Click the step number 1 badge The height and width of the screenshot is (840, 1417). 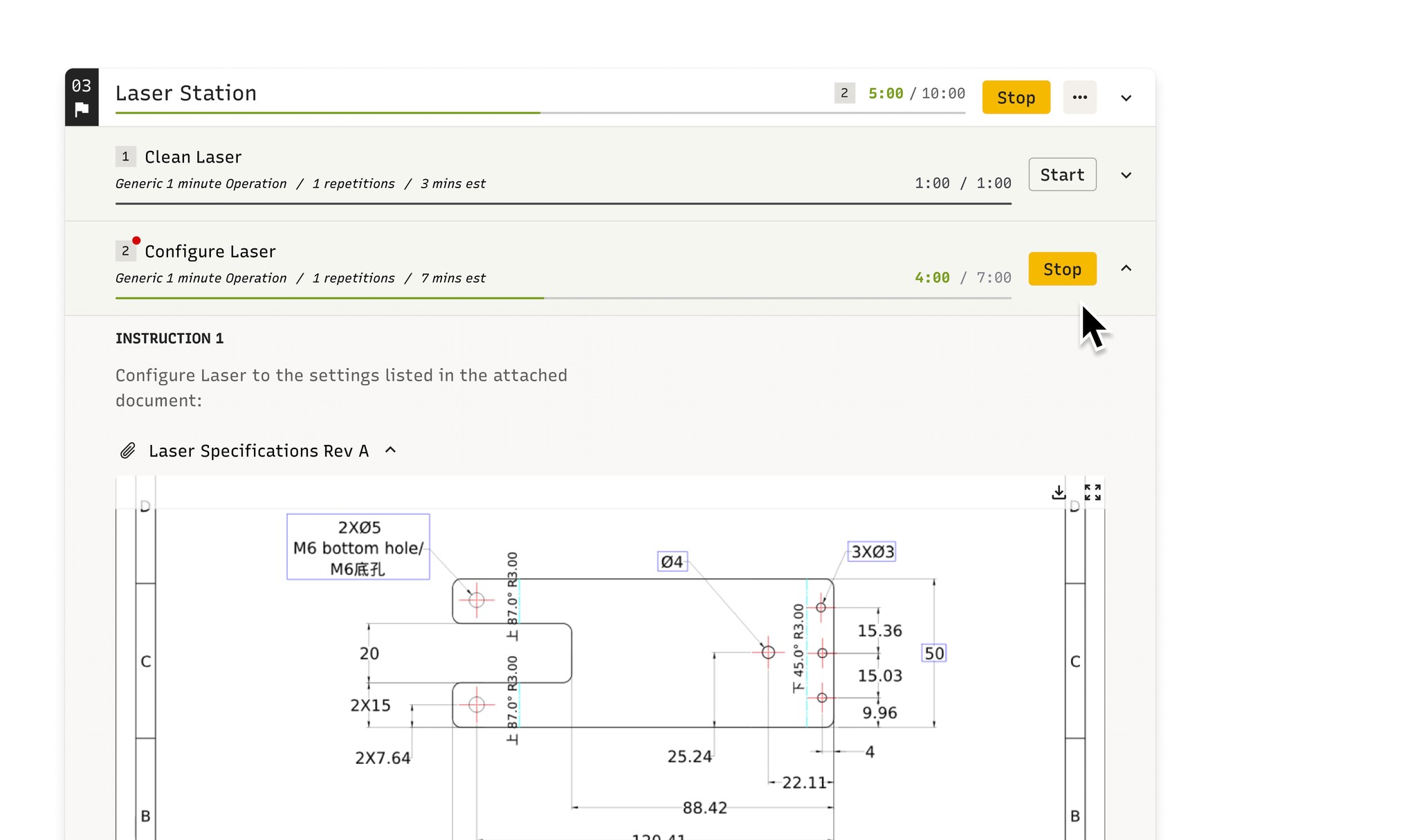pyautogui.click(x=125, y=157)
